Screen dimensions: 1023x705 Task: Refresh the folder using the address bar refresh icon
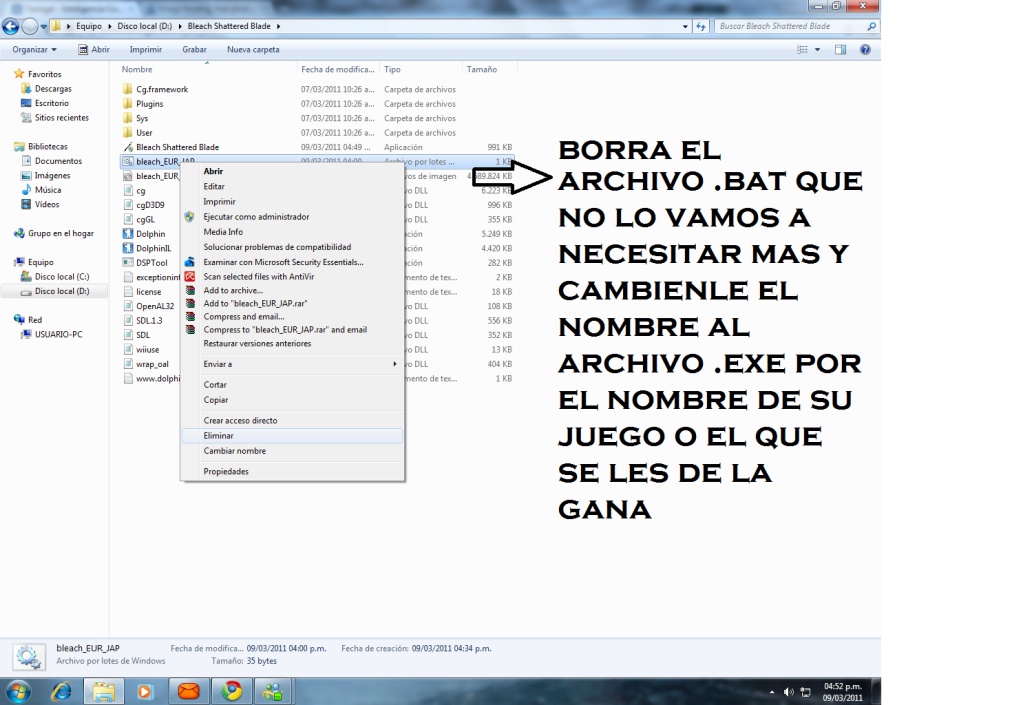[x=701, y=26]
